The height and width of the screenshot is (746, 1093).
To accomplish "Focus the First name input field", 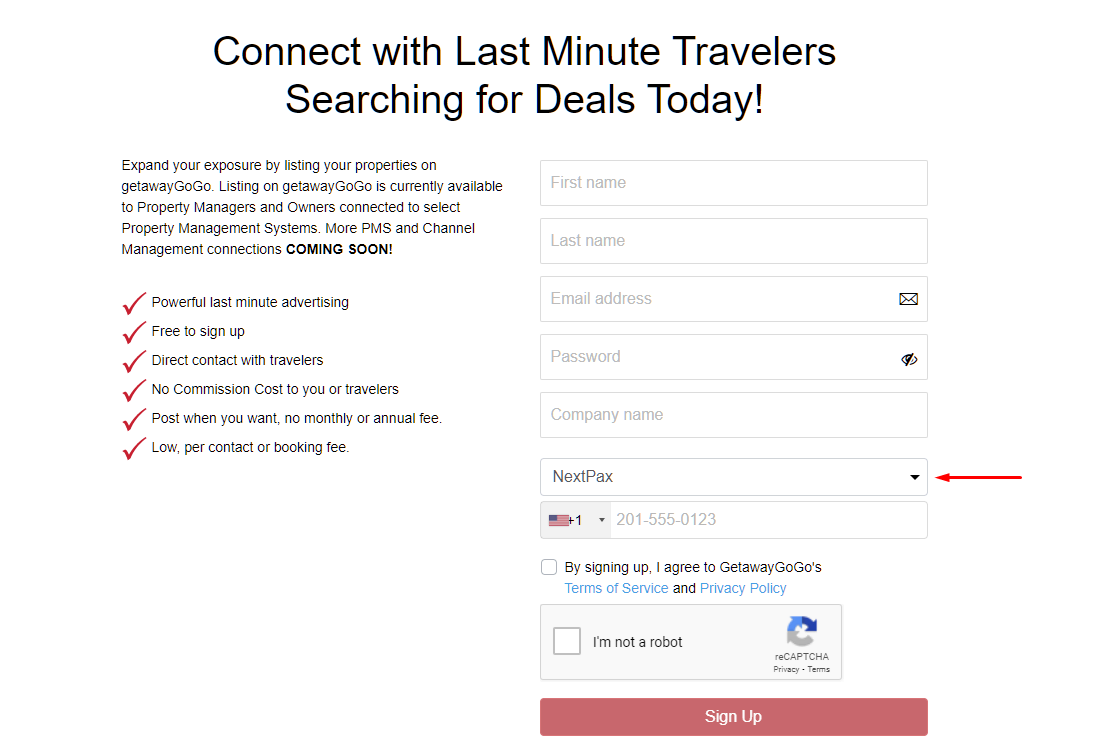I will pyautogui.click(x=733, y=183).
